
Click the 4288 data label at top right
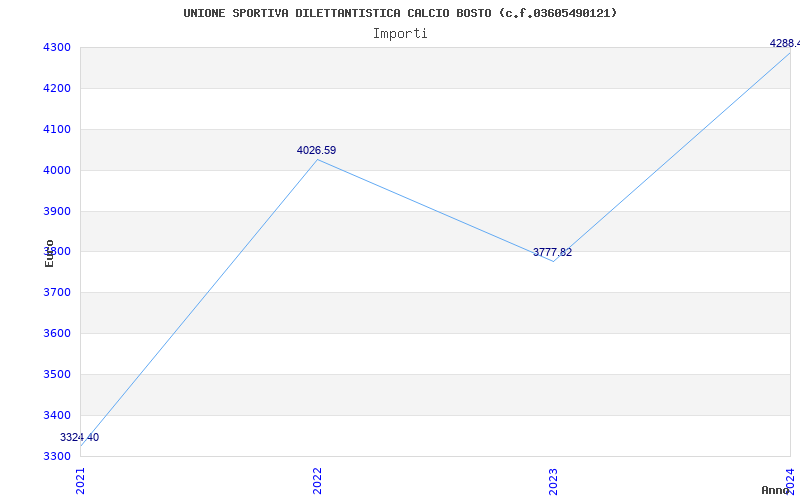click(785, 43)
